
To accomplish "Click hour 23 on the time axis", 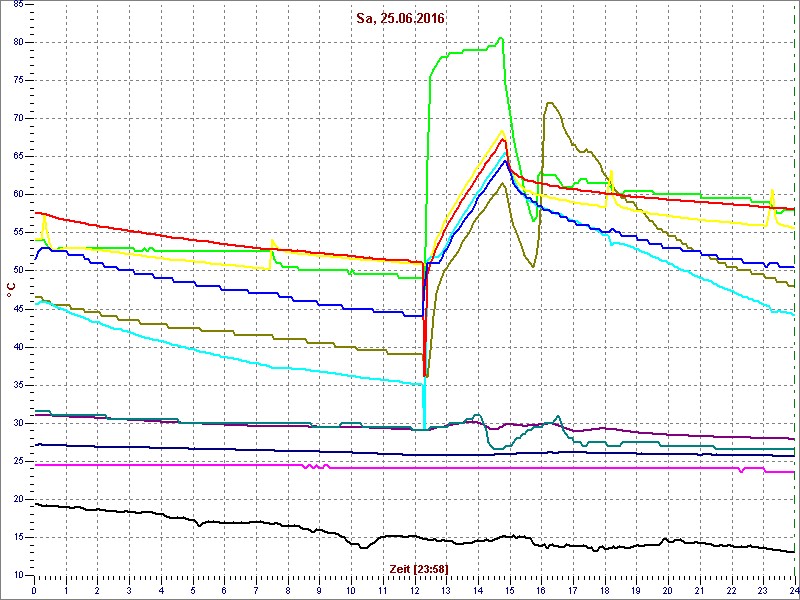I will [763, 590].
